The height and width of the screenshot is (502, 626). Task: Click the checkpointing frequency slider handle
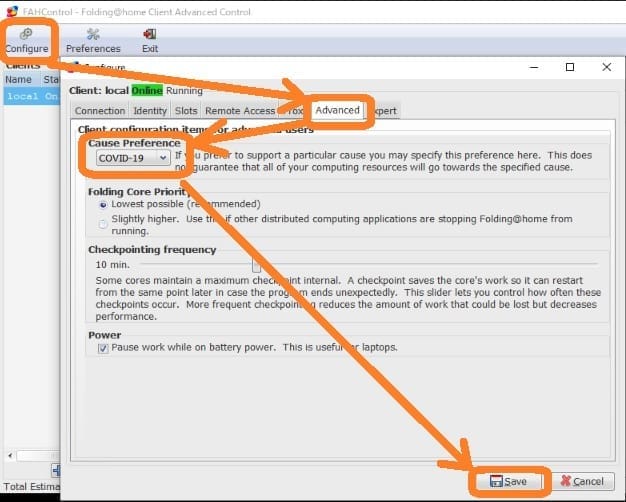[x=257, y=265]
